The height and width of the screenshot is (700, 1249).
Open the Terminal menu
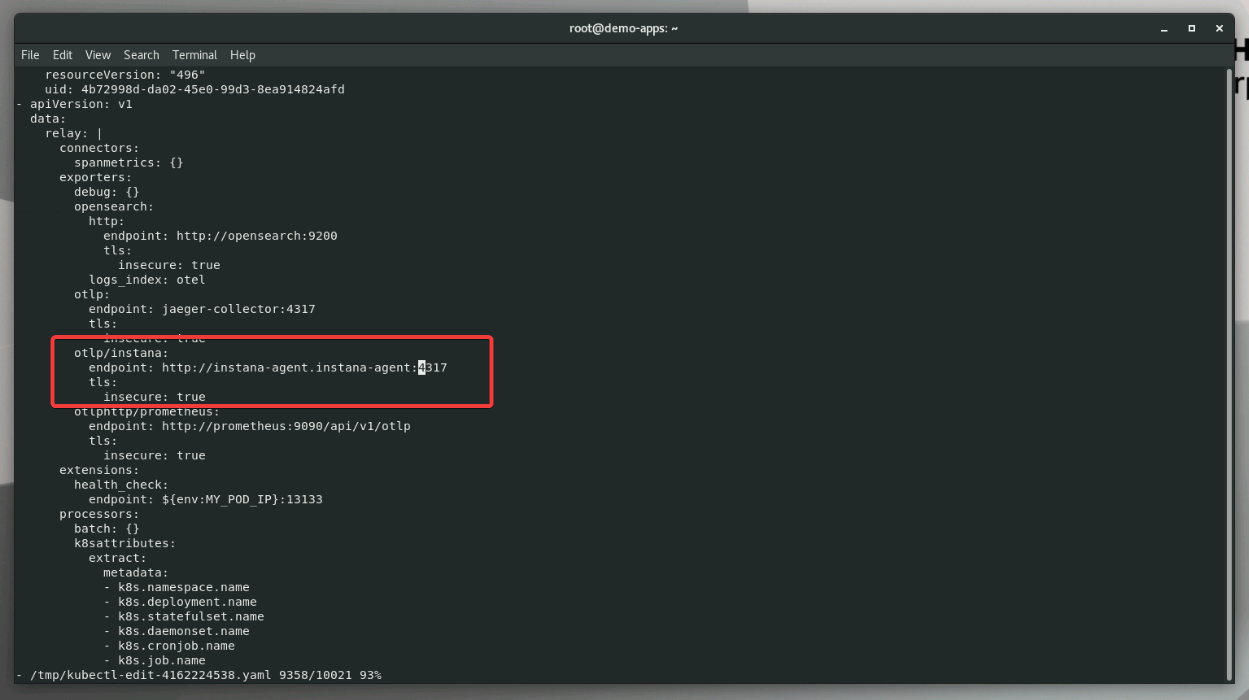click(195, 55)
